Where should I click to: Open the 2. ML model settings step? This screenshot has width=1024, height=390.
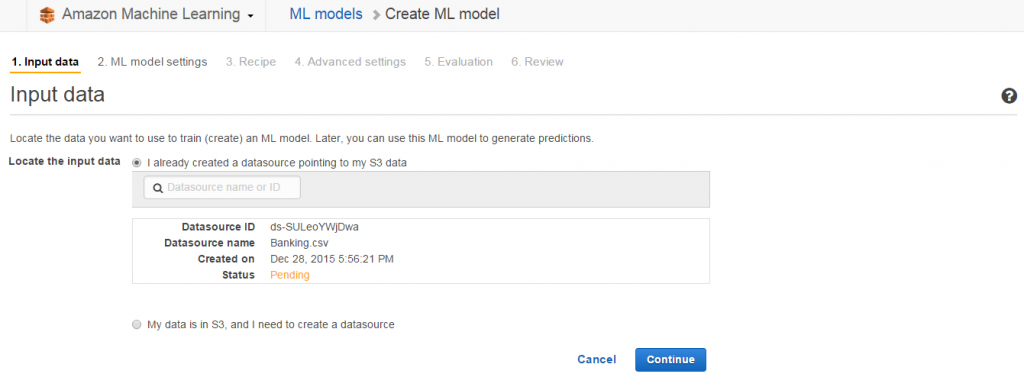coord(152,62)
